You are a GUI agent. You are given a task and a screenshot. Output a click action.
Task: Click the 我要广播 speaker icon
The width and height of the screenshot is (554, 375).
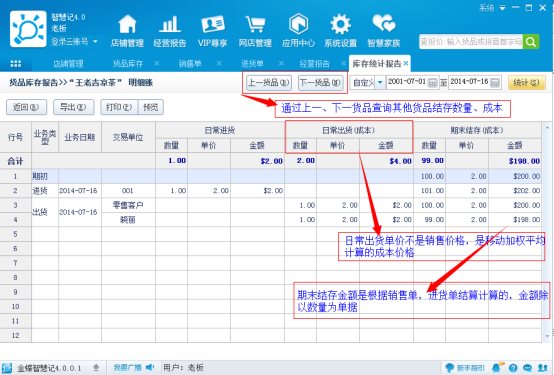150,368
